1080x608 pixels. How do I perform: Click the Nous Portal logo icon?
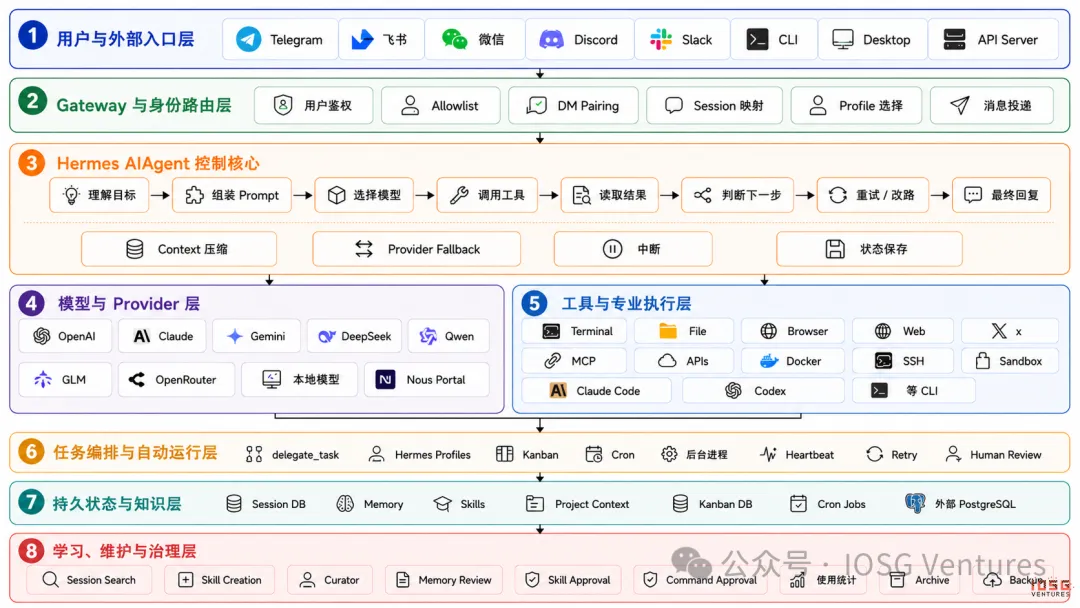[385, 379]
